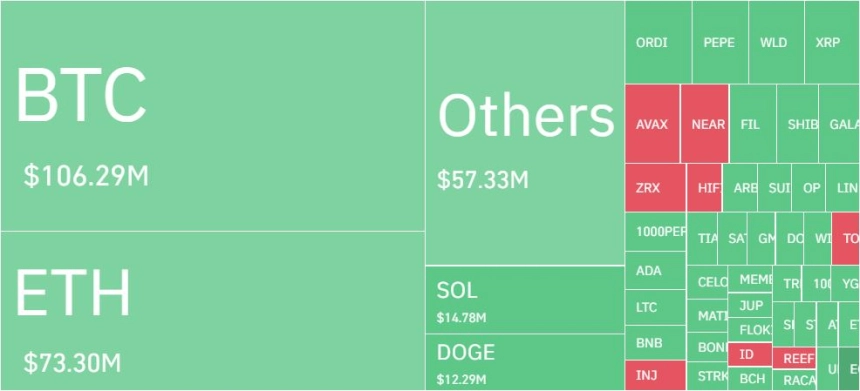Viewport: 860px width, 391px height.
Task: Select the red ID tile
Action: pos(749,354)
